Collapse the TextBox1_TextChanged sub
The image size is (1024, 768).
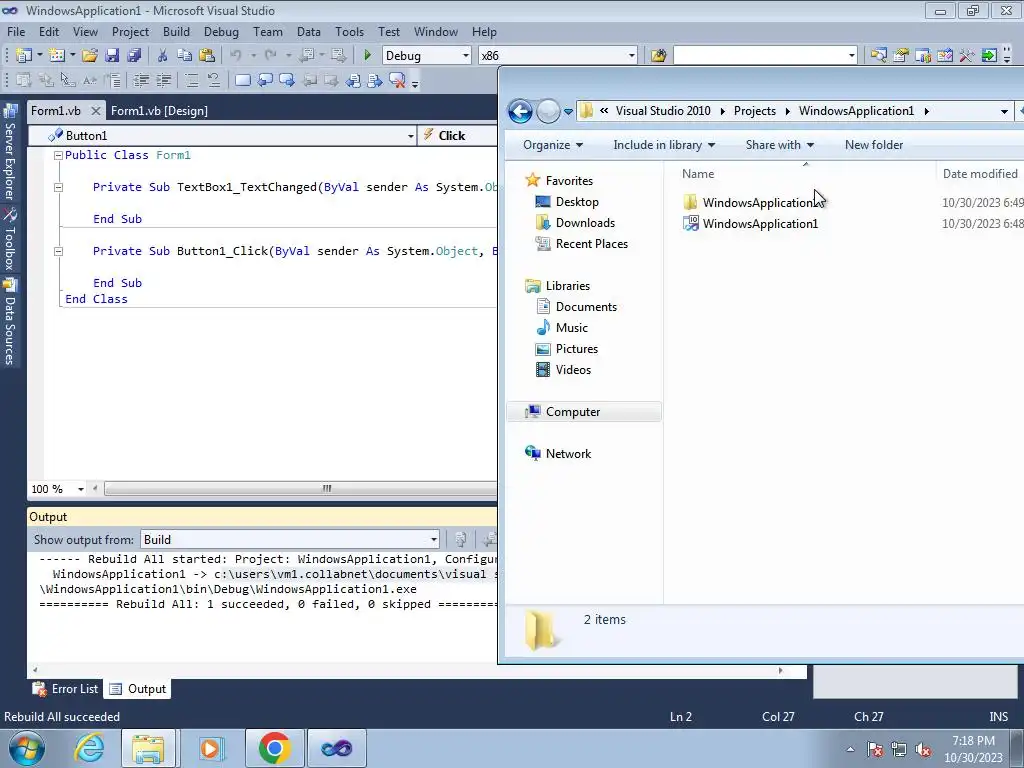[58, 187]
